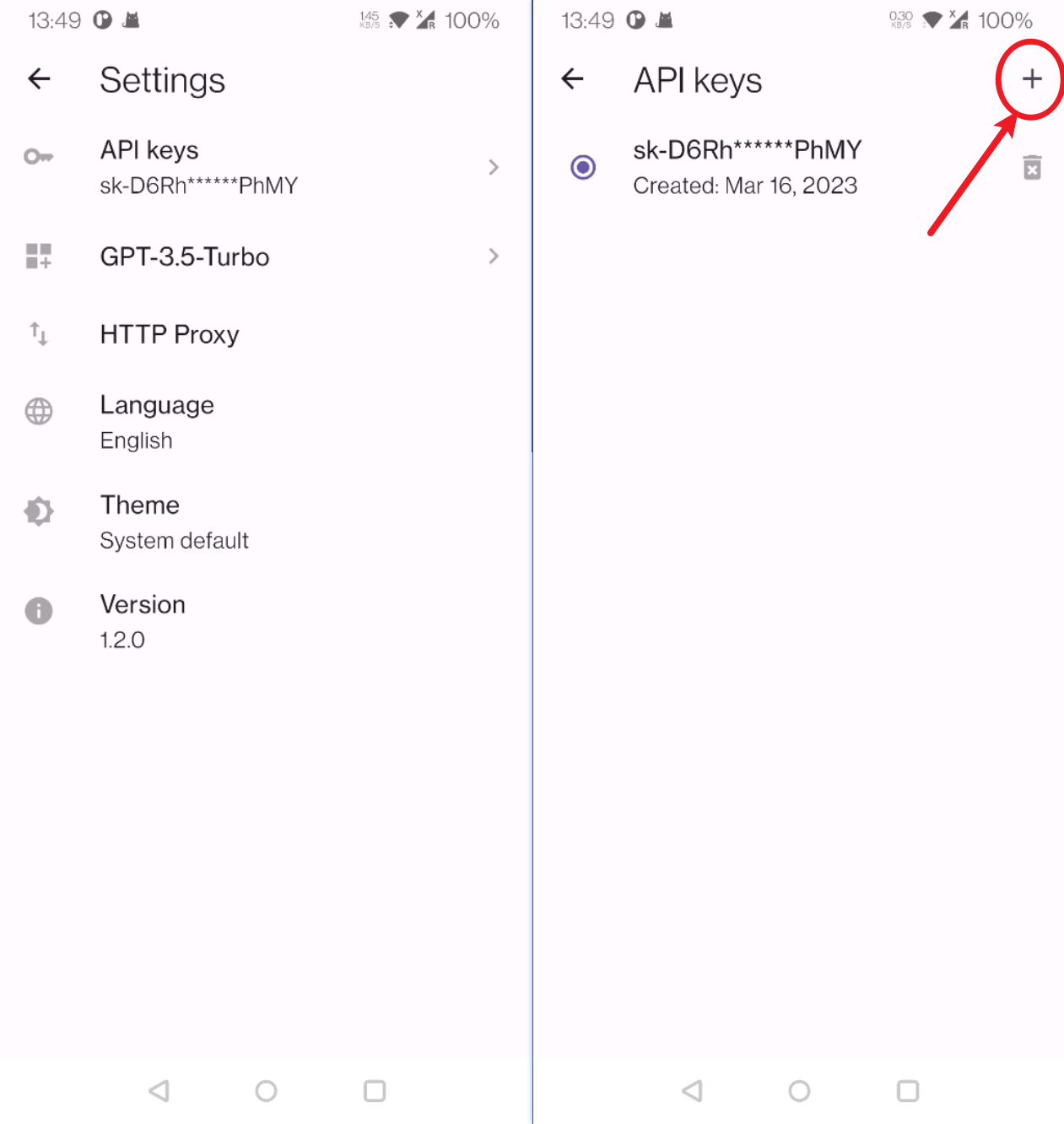Screen dimensions: 1064x1124
Task: Go back from the Settings screen
Action: tap(40, 79)
